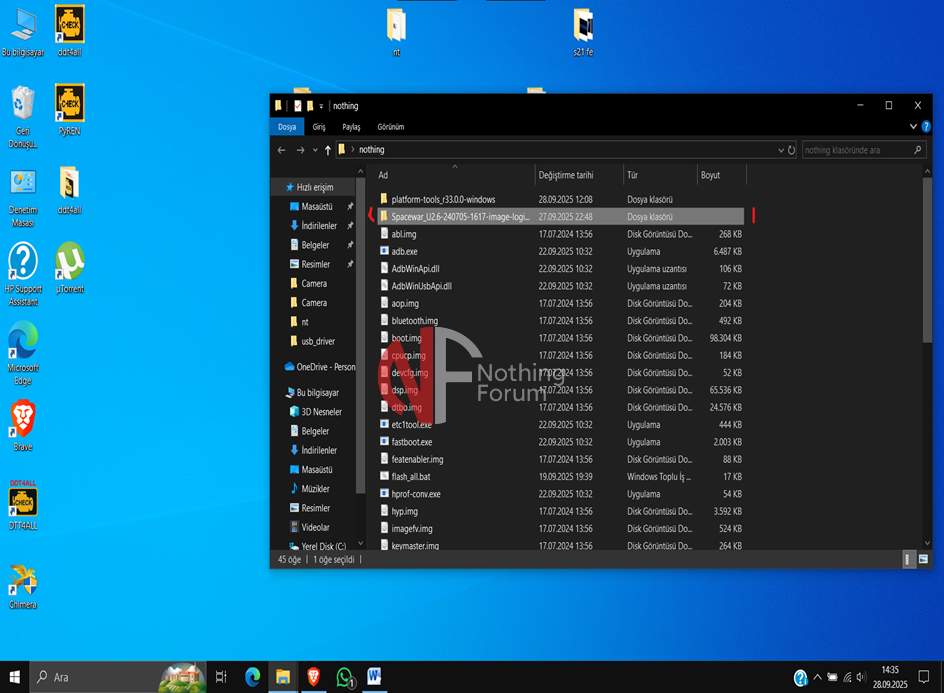This screenshot has height=693, width=944.
Task: Open the Dosya menu tab
Action: tap(287, 127)
